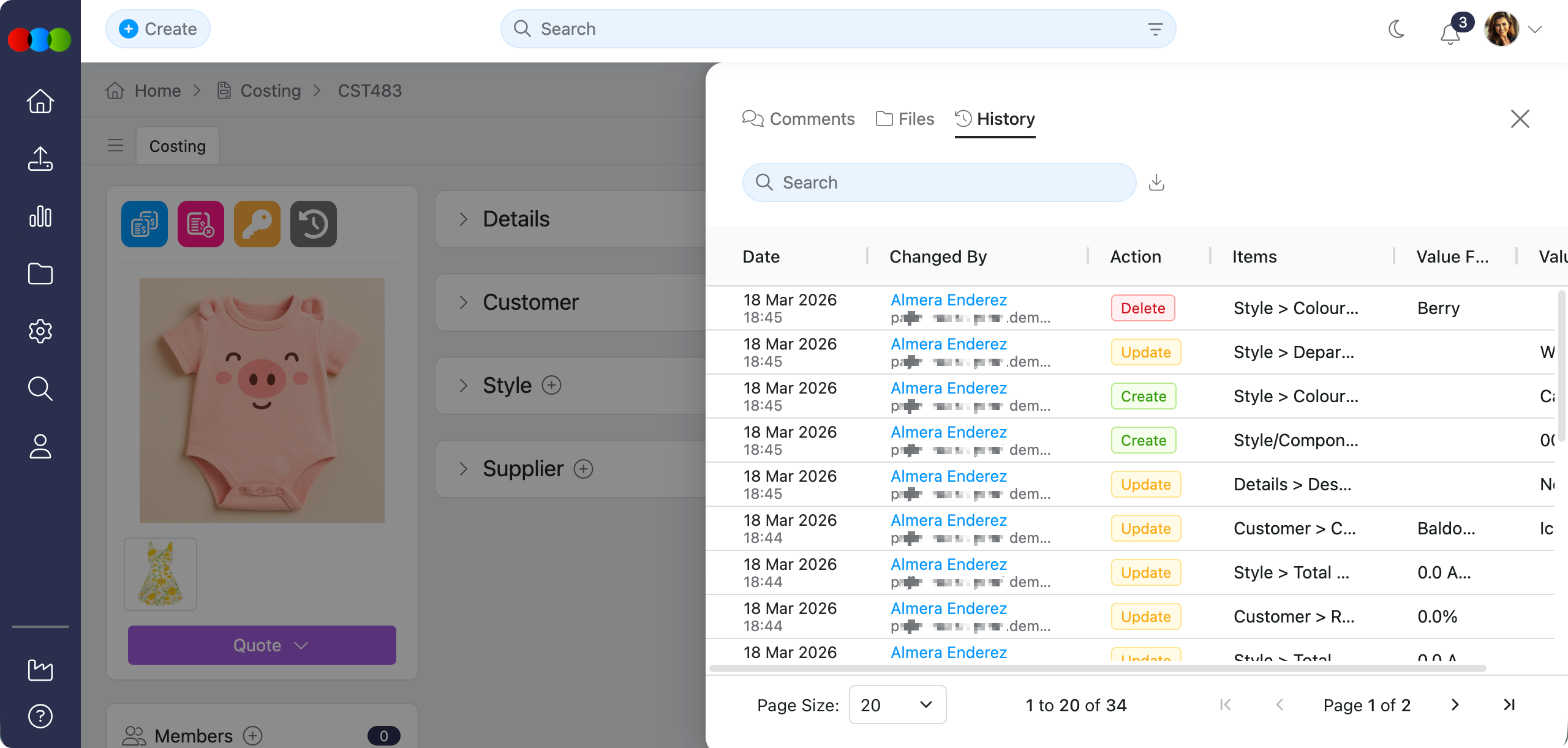This screenshot has height=748, width=1568.
Task: Expand the Customer section
Action: [464, 302]
